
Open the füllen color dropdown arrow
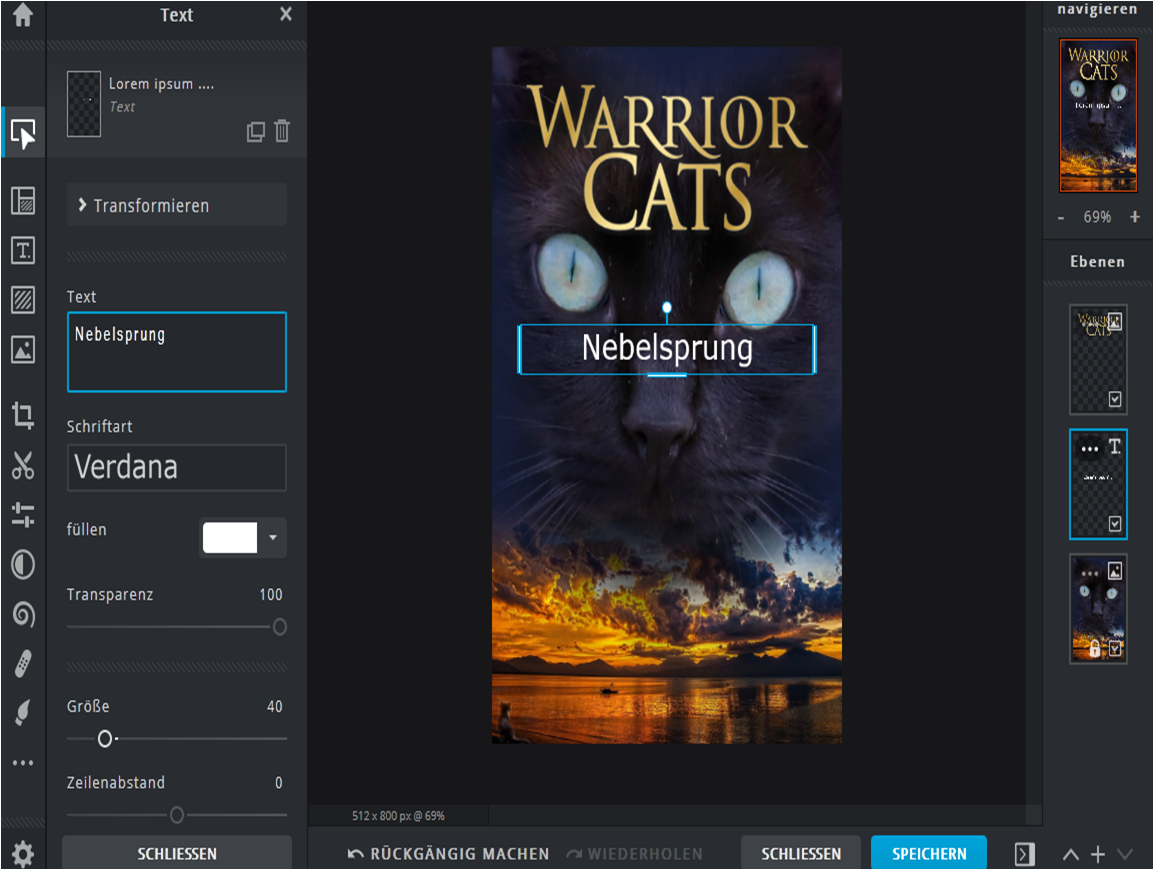coord(273,537)
